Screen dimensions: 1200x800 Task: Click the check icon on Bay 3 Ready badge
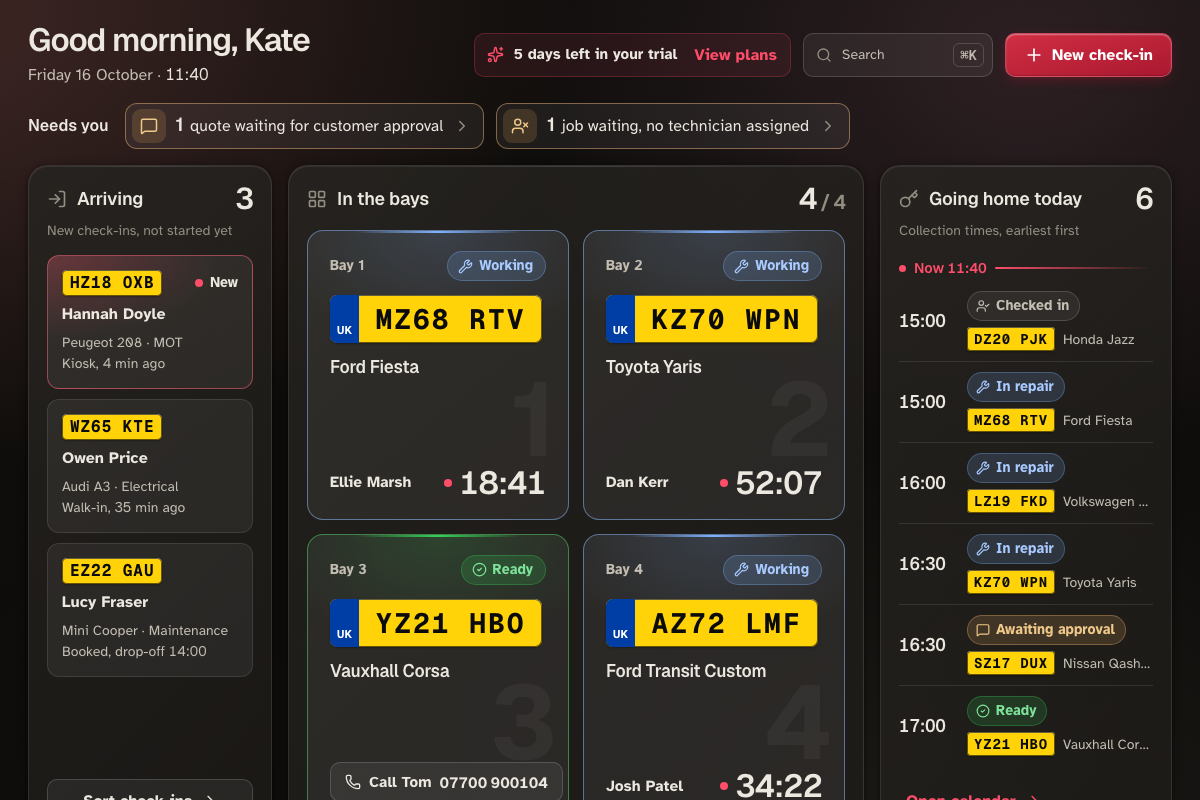coord(479,570)
